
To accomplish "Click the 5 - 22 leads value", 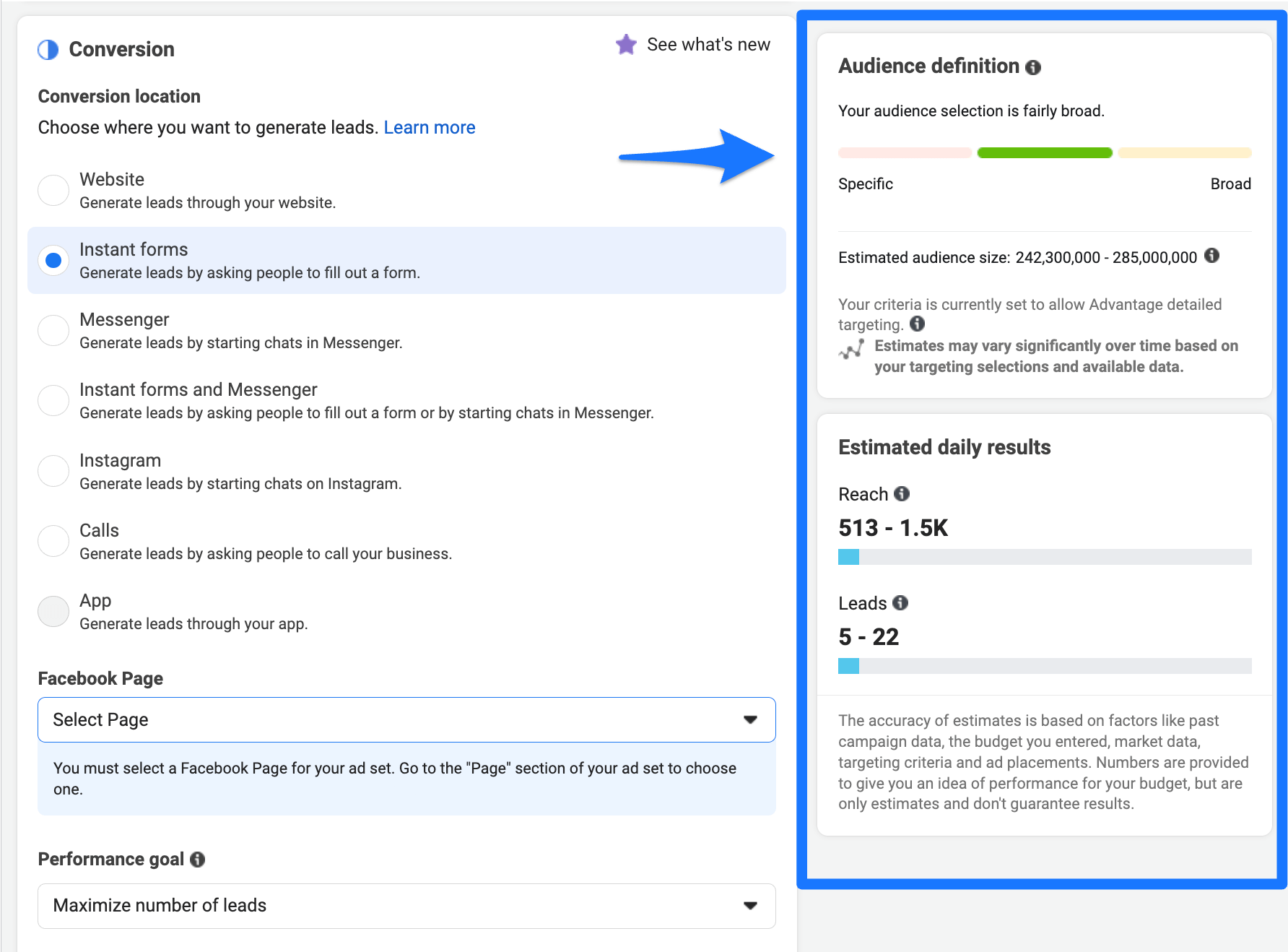I will [869, 637].
